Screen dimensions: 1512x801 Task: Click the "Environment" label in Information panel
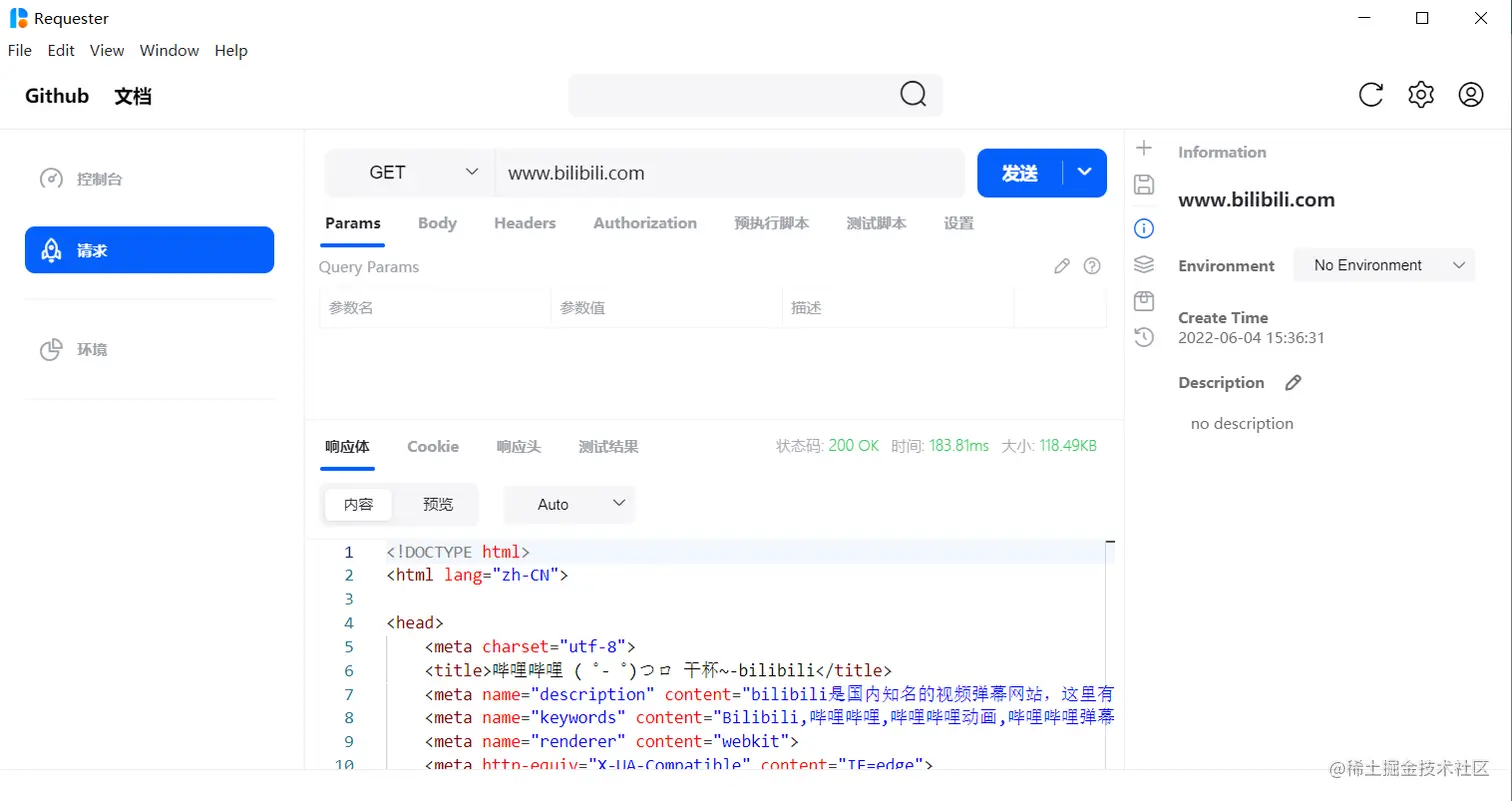point(1226,266)
